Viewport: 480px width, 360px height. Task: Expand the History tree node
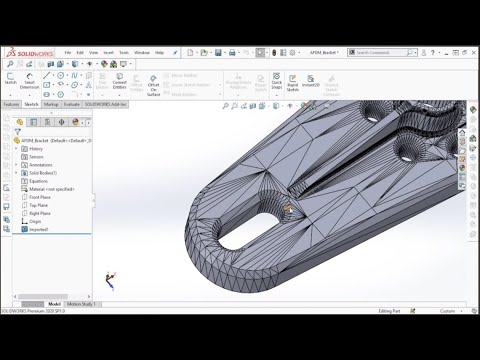click(x=16, y=149)
